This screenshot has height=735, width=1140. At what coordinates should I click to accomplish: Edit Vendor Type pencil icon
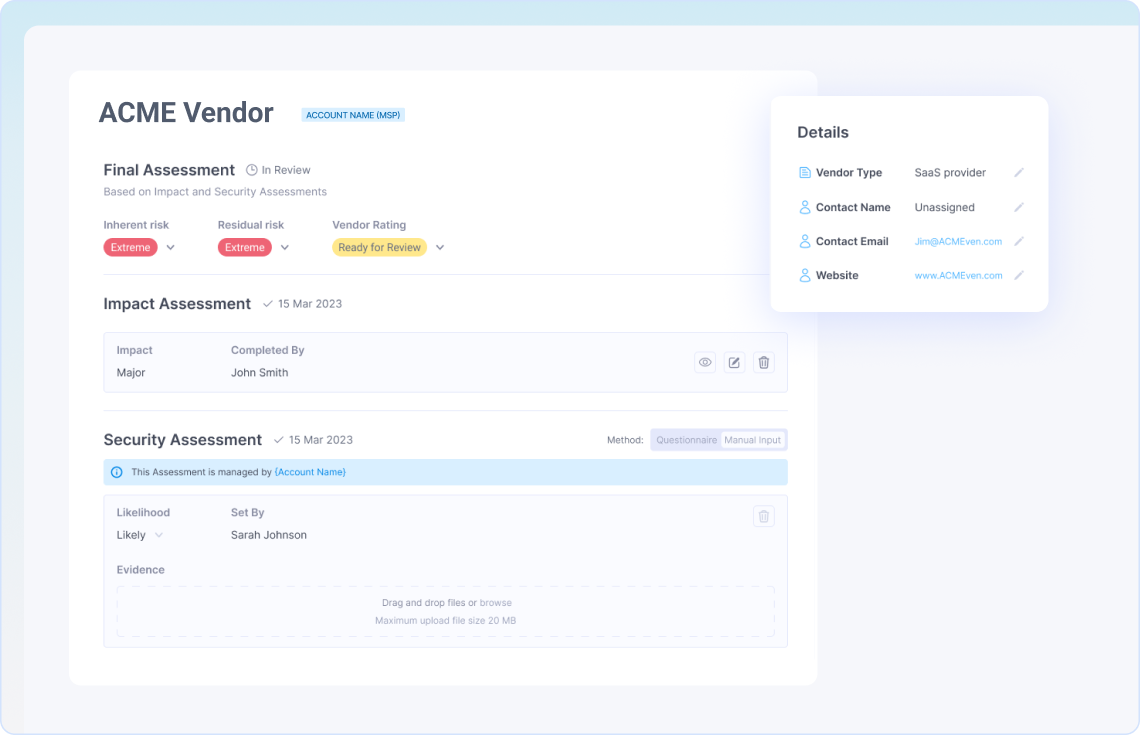coord(1019,173)
